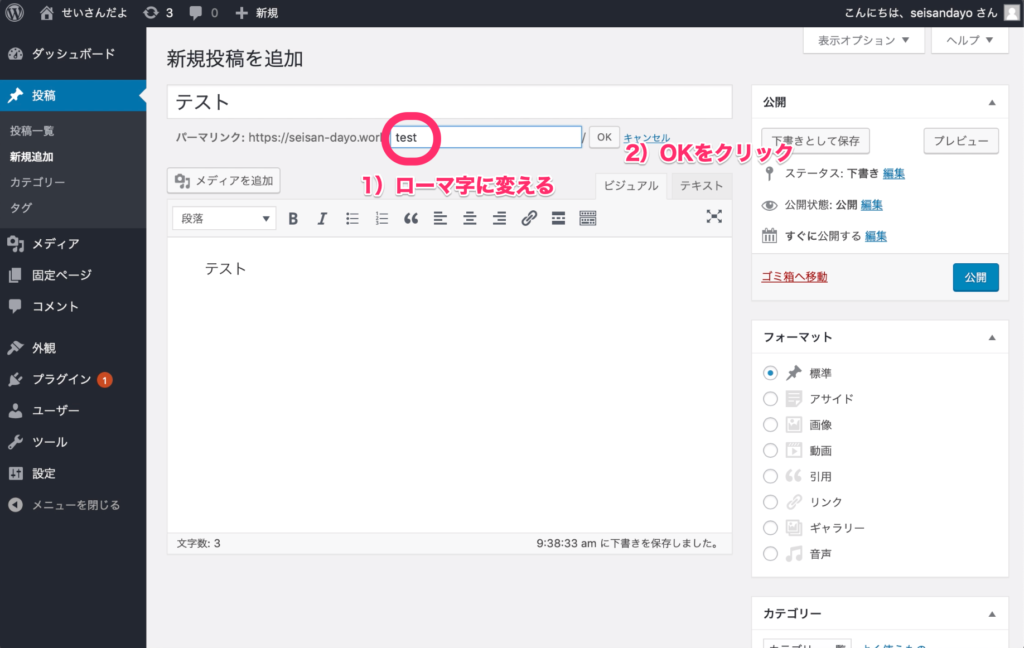Screen dimensions: 1024x648
Task: Open the メディア menu in the sidebar
Action: pos(55,243)
